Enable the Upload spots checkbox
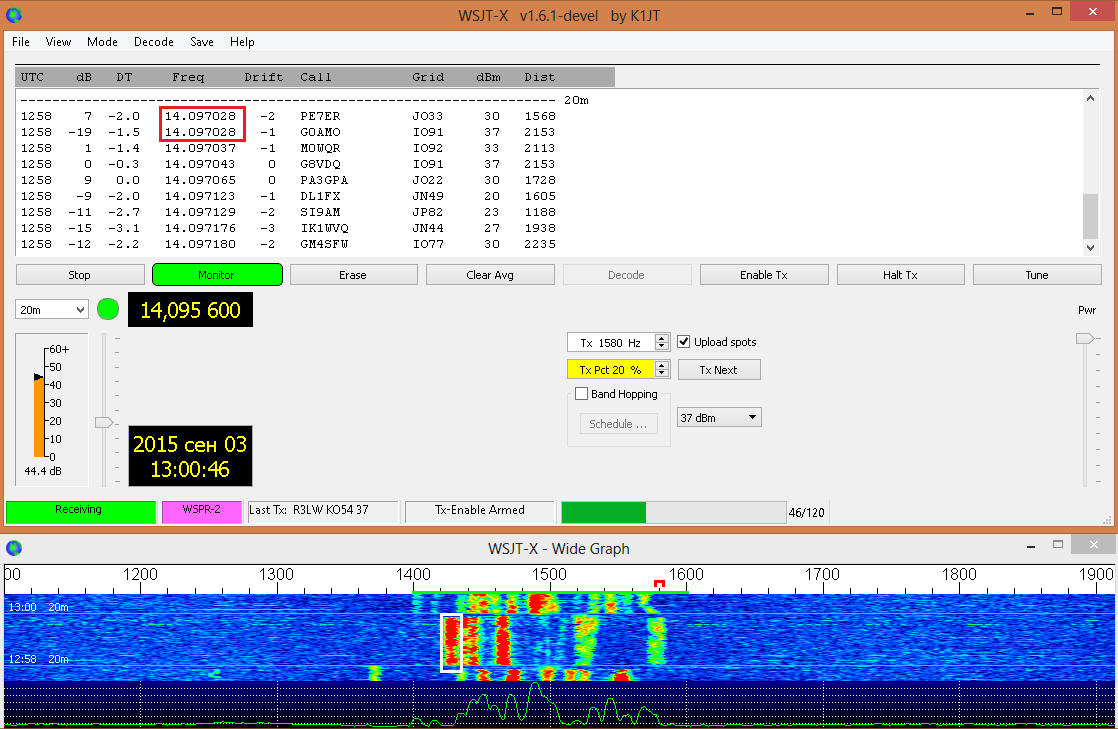Image resolution: width=1118 pixels, height=729 pixels. [685, 342]
